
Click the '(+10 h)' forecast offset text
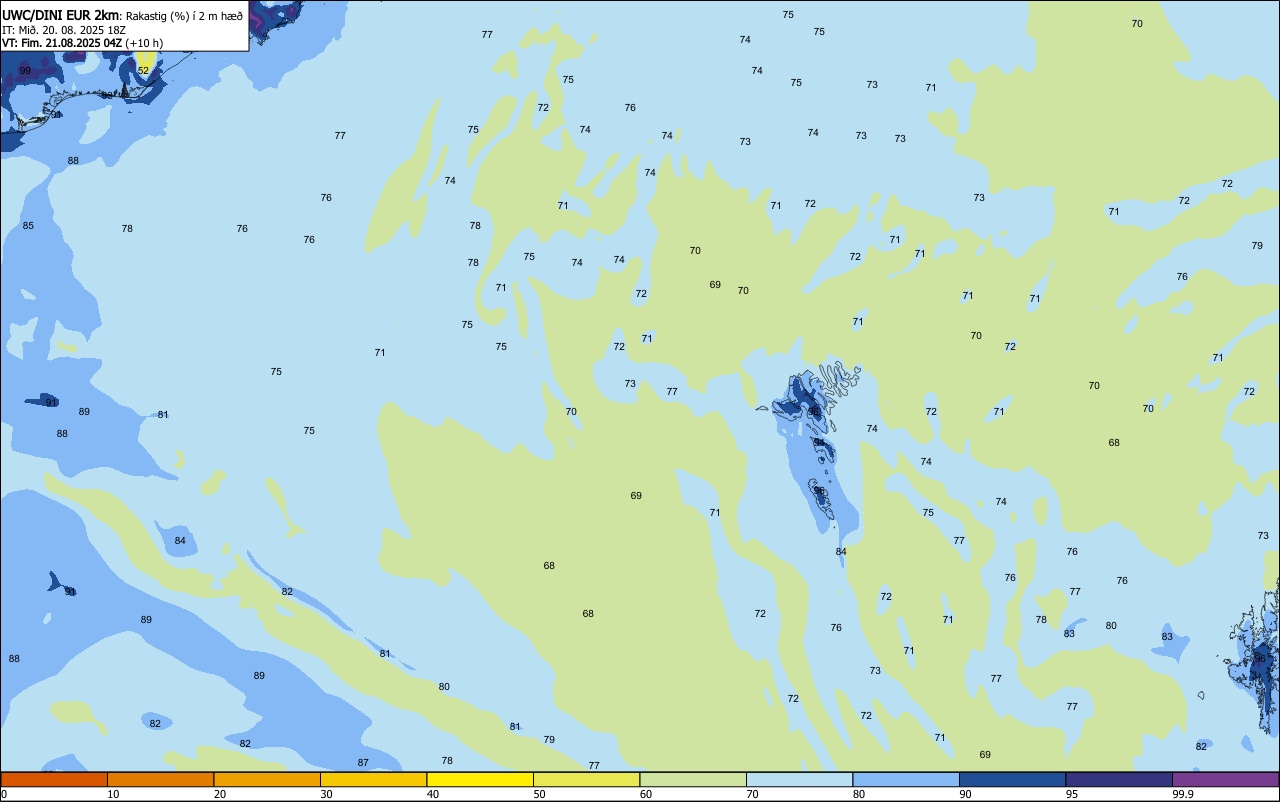(144, 43)
